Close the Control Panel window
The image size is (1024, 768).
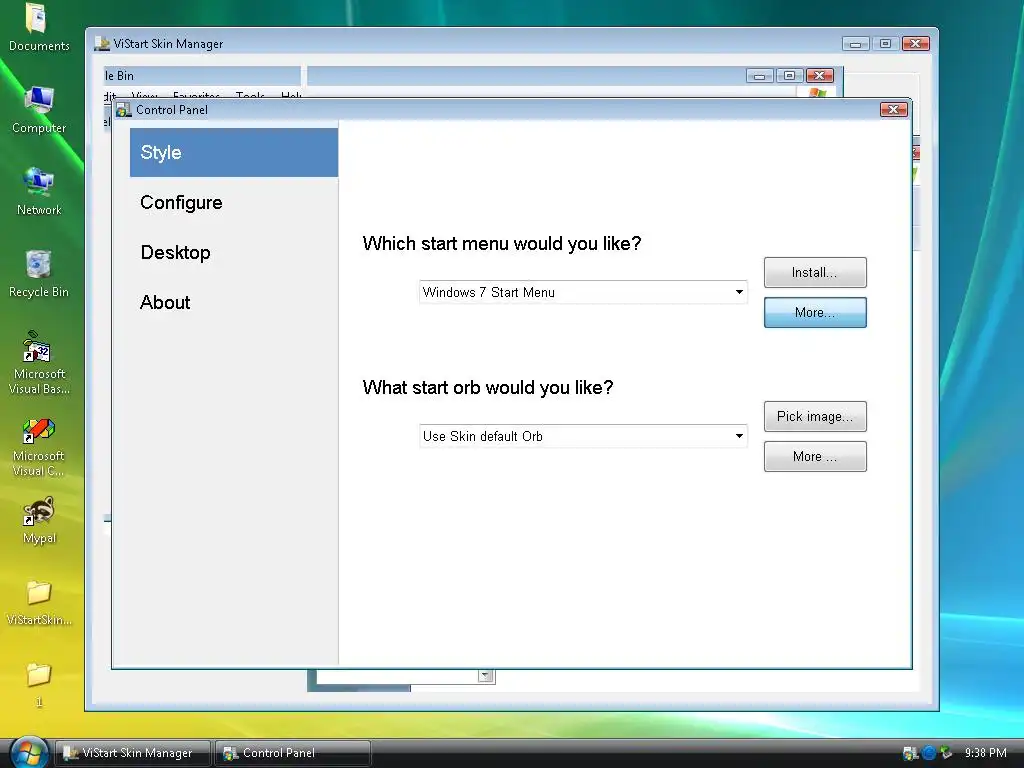(893, 109)
